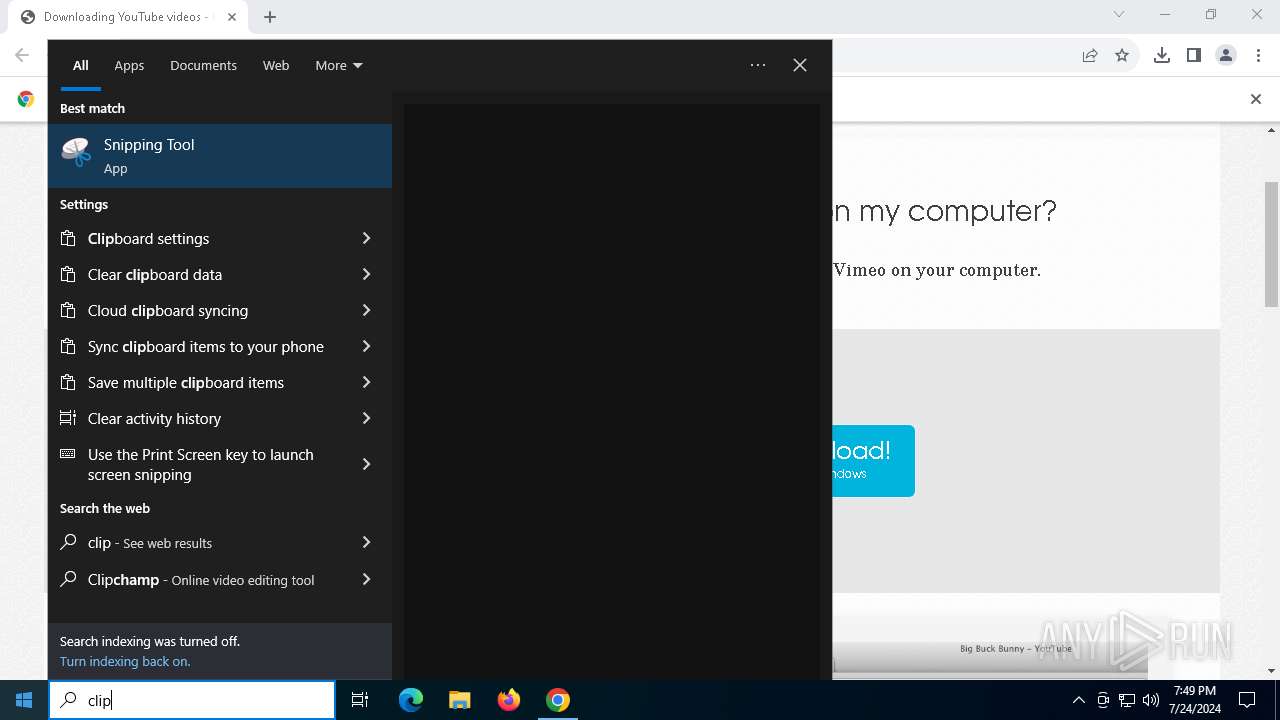Click the Clear clipboard data icon
Viewport: 1280px width, 720px height.
coord(68,274)
